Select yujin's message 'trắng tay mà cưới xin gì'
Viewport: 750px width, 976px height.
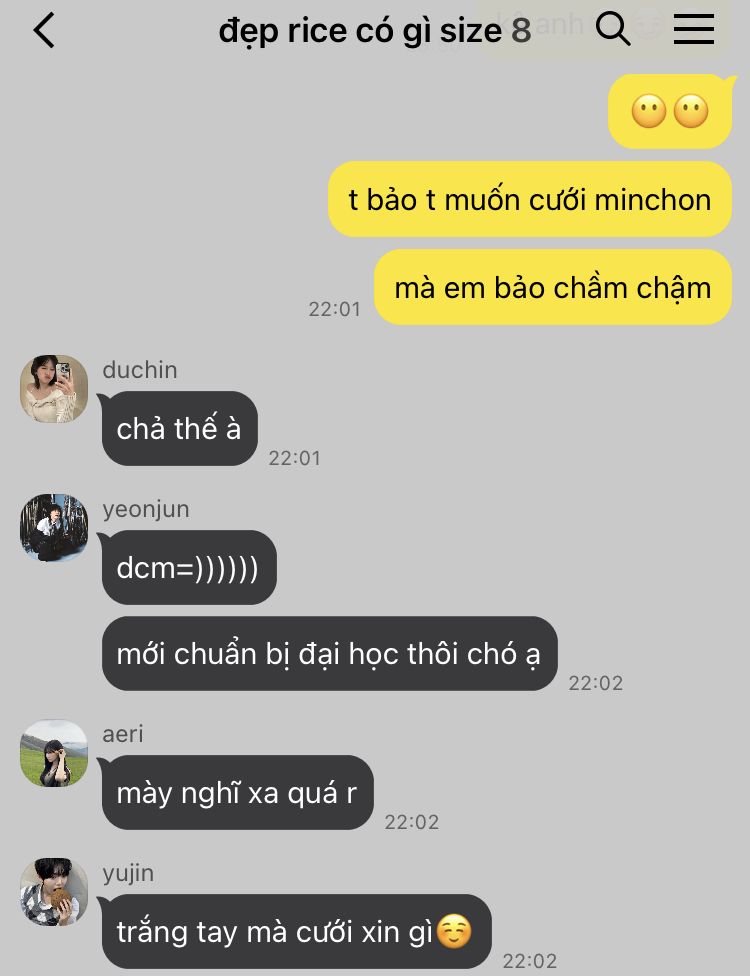click(x=296, y=932)
